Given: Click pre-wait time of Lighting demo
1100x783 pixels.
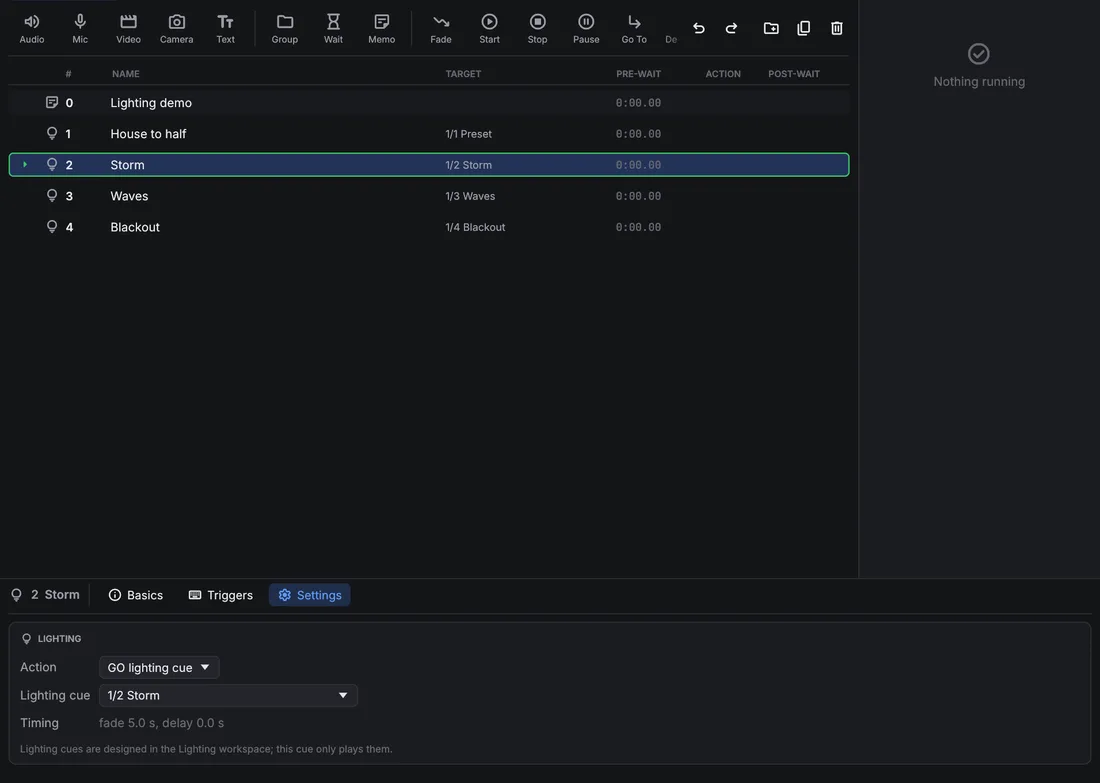Looking at the screenshot, I should coord(638,102).
